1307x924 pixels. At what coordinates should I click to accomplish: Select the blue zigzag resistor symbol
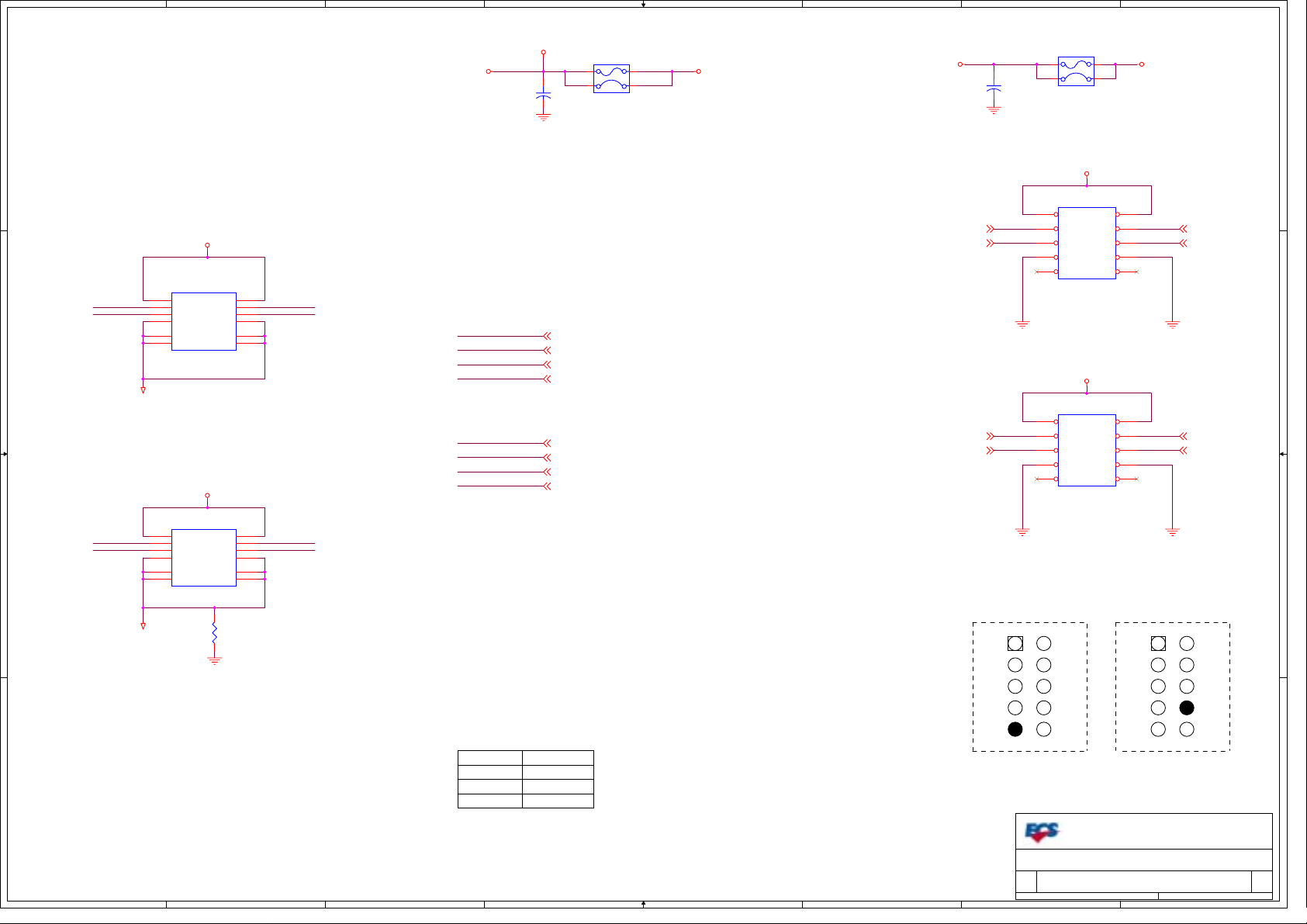click(215, 632)
